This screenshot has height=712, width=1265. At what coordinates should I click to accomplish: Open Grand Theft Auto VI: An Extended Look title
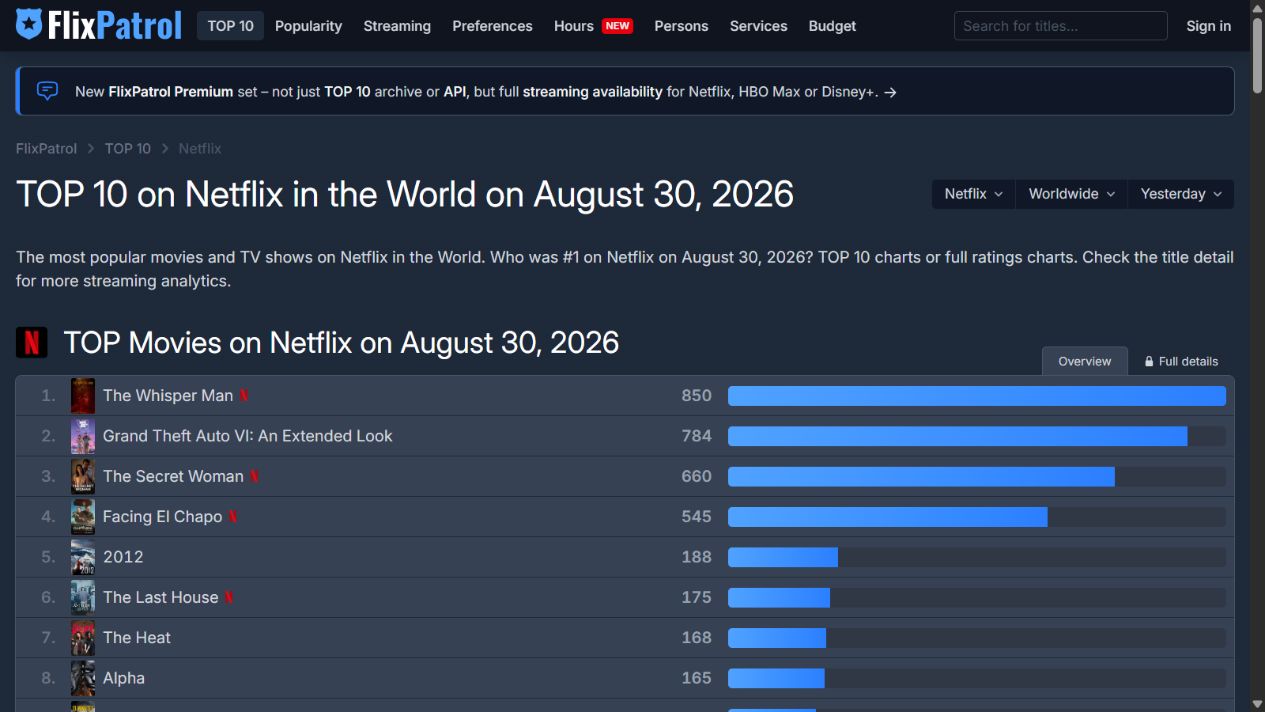coord(248,436)
